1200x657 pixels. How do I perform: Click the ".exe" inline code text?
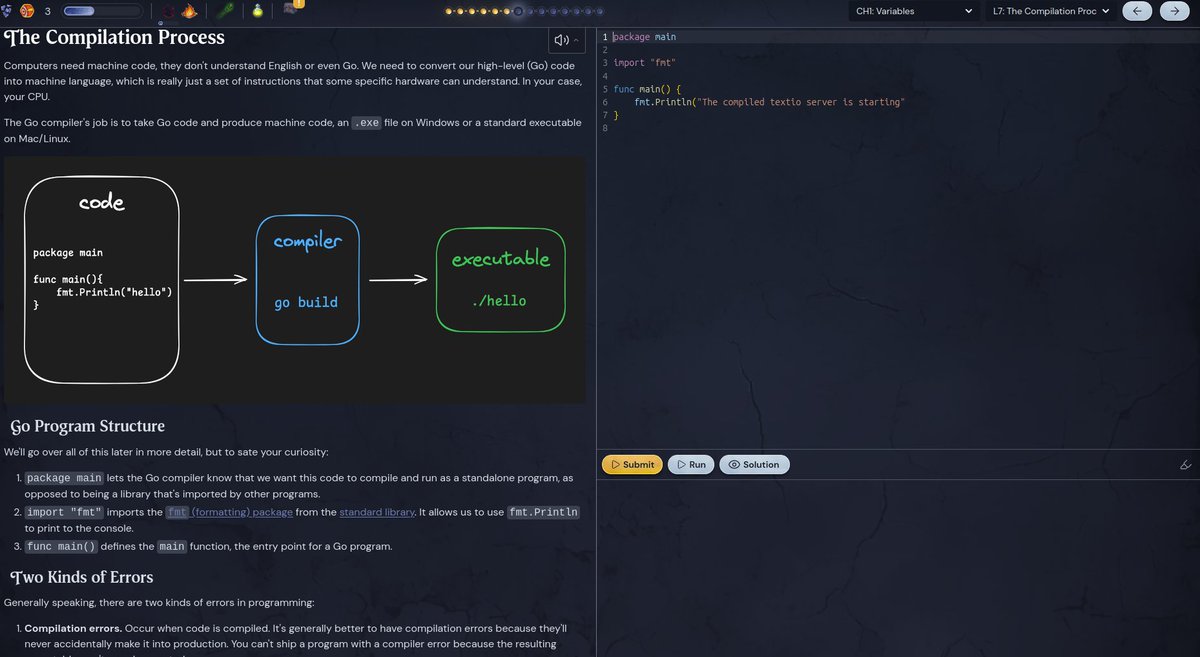[366, 122]
